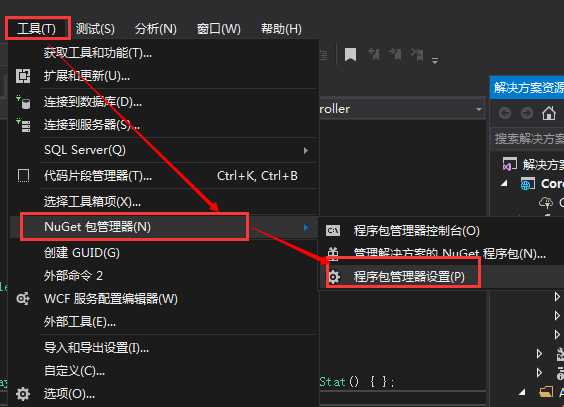Click the Connect to Database icon
Screen dimensions: 564x407
pos(24,102)
